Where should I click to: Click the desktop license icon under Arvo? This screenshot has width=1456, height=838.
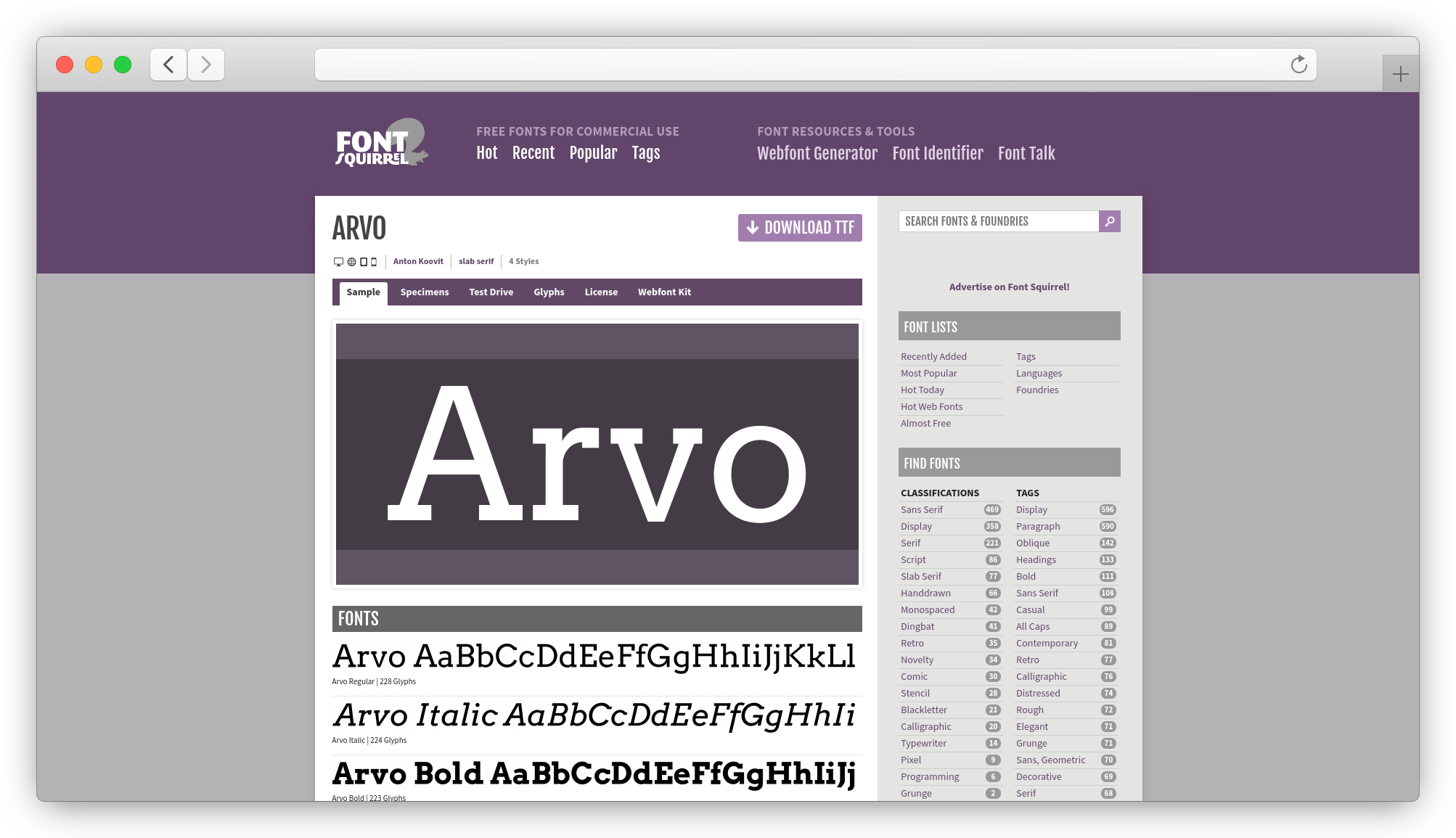pos(338,262)
